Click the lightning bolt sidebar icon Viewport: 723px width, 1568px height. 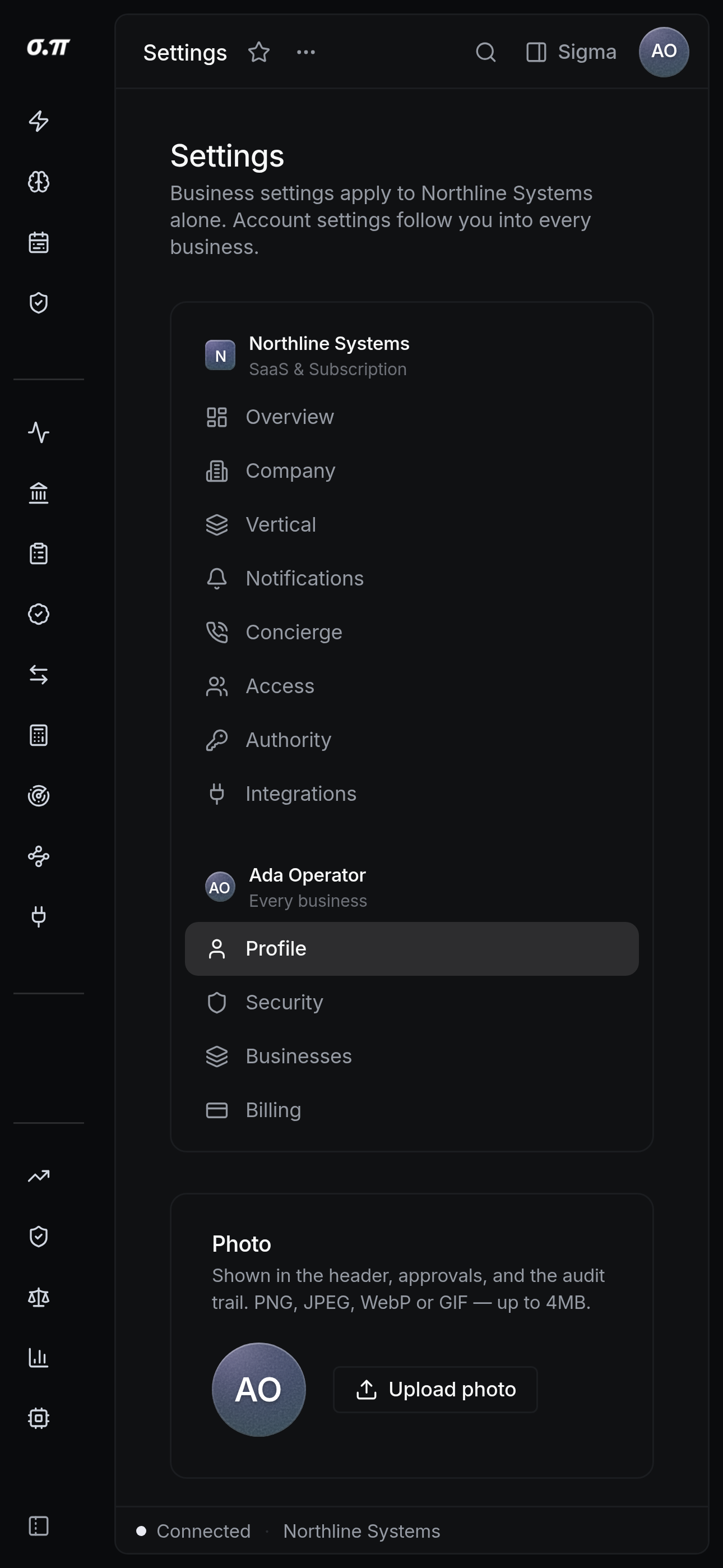(38, 121)
